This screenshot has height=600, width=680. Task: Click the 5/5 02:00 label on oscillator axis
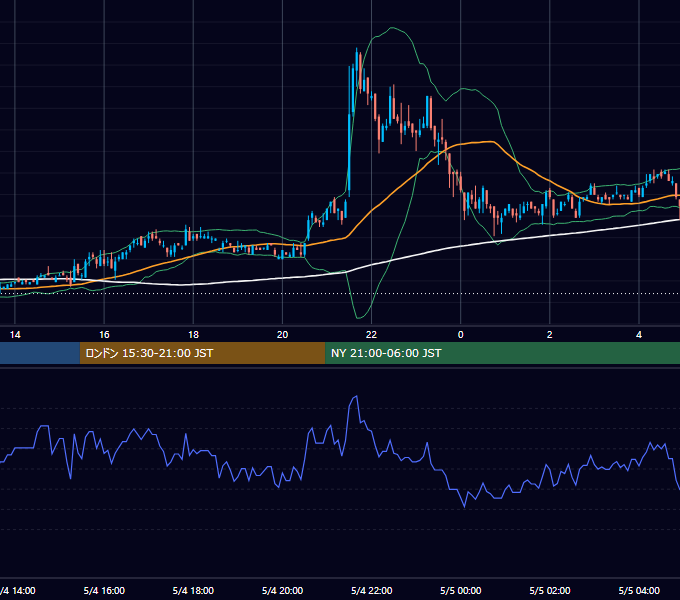[550, 590]
